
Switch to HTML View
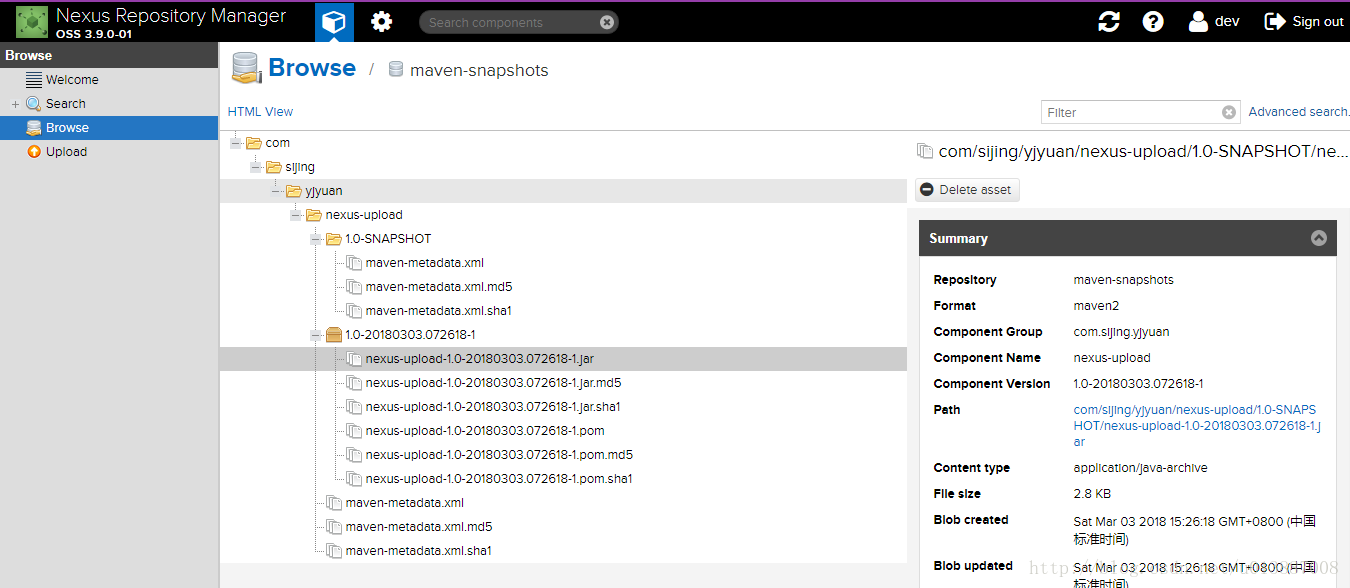coord(259,111)
